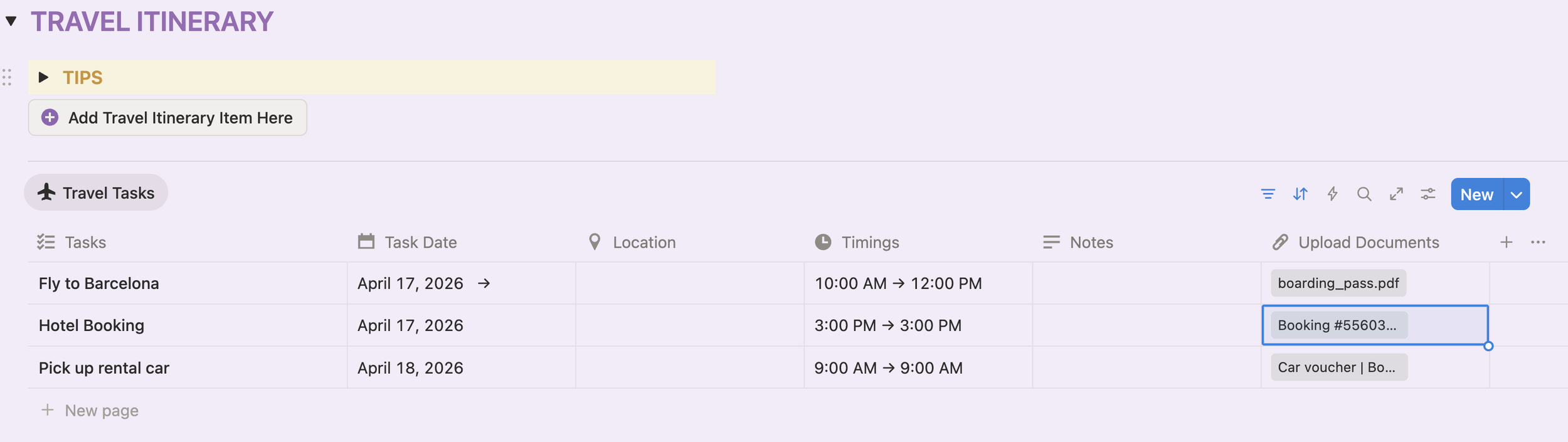Open the filter icon in database toolbar

tap(1268, 194)
